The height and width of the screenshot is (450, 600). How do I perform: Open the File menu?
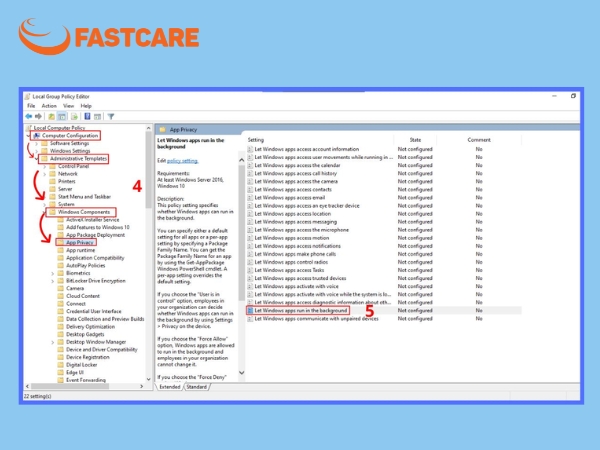pos(31,106)
